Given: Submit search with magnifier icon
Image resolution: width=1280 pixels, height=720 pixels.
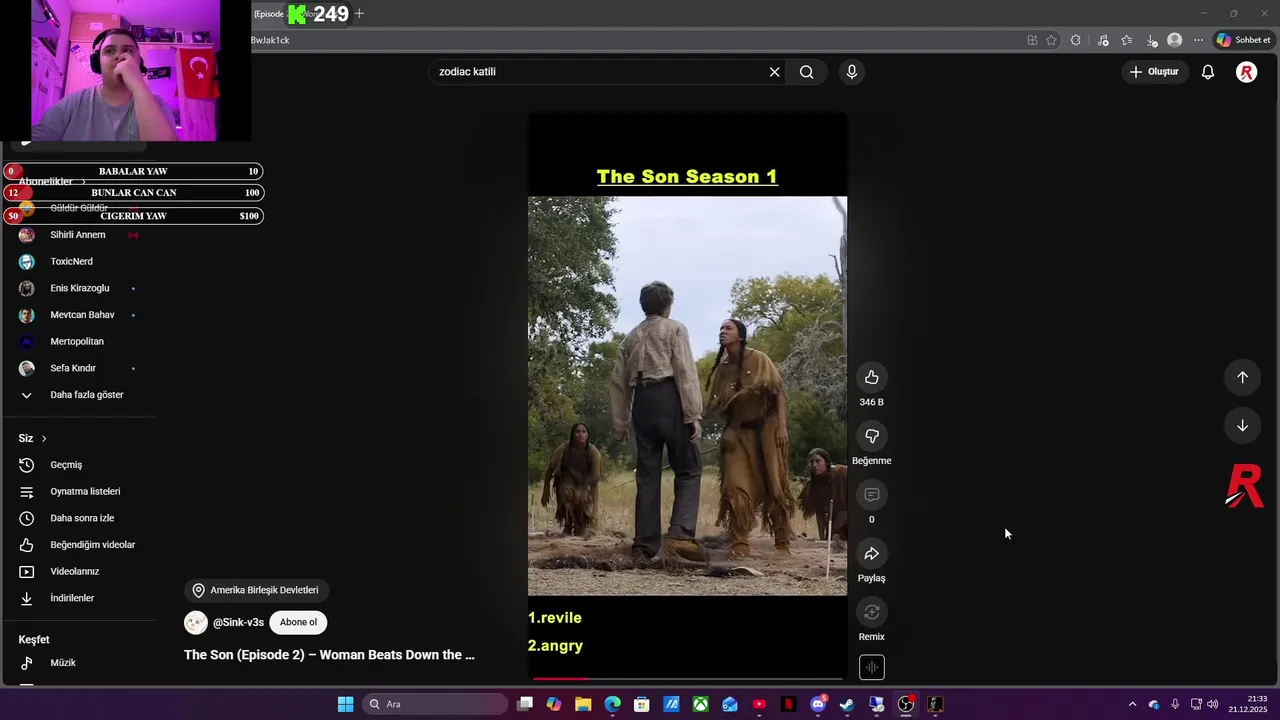Looking at the screenshot, I should click(x=806, y=72).
